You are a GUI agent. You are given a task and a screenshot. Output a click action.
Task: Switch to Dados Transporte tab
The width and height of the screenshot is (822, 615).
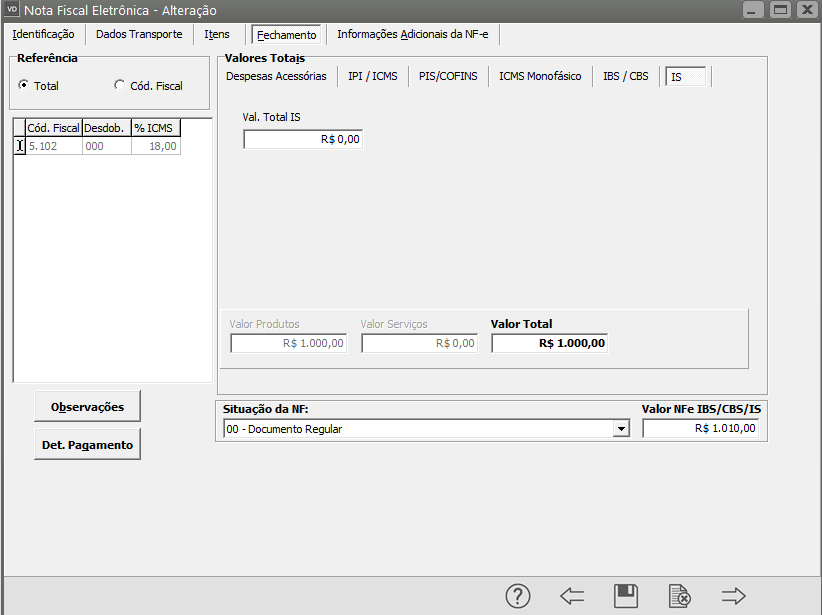[139, 34]
